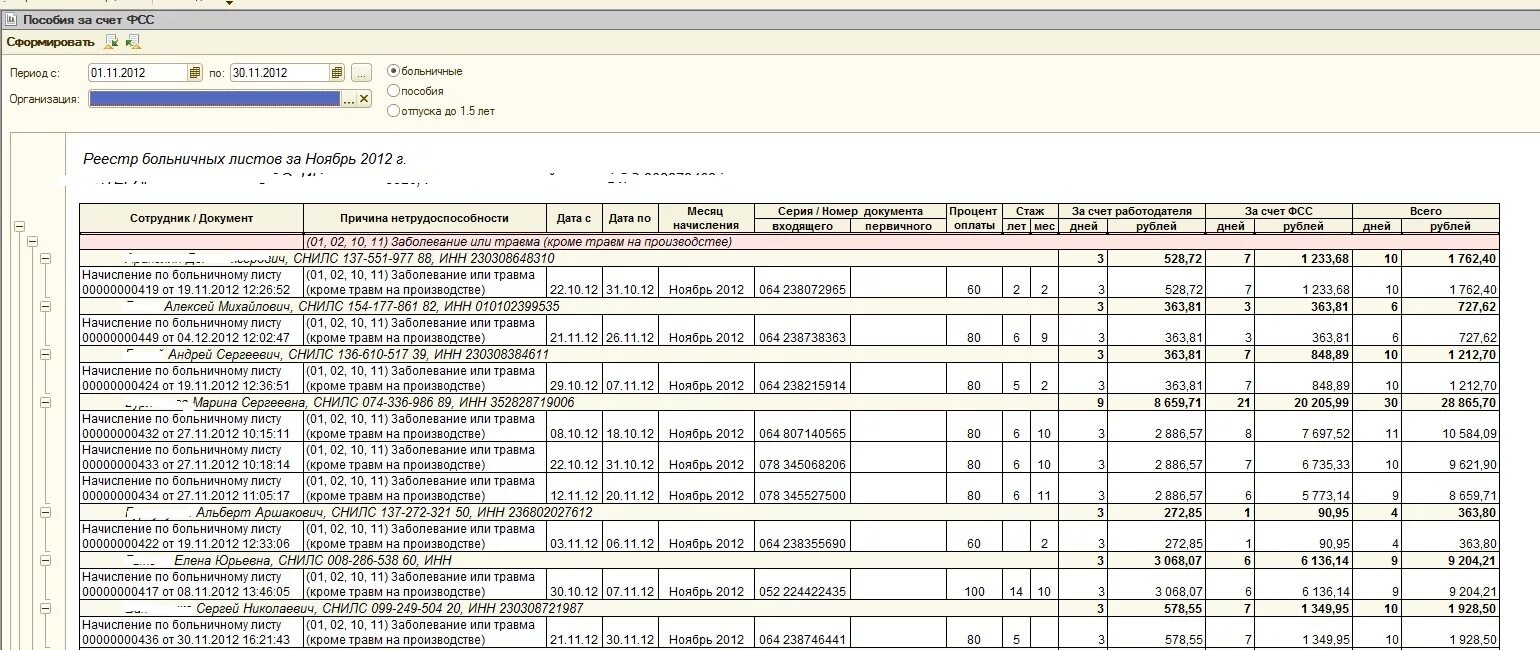Click the report window icon beside Пособия за счет ФСС
The image size is (1540, 650).
pyautogui.click(x=11, y=19)
